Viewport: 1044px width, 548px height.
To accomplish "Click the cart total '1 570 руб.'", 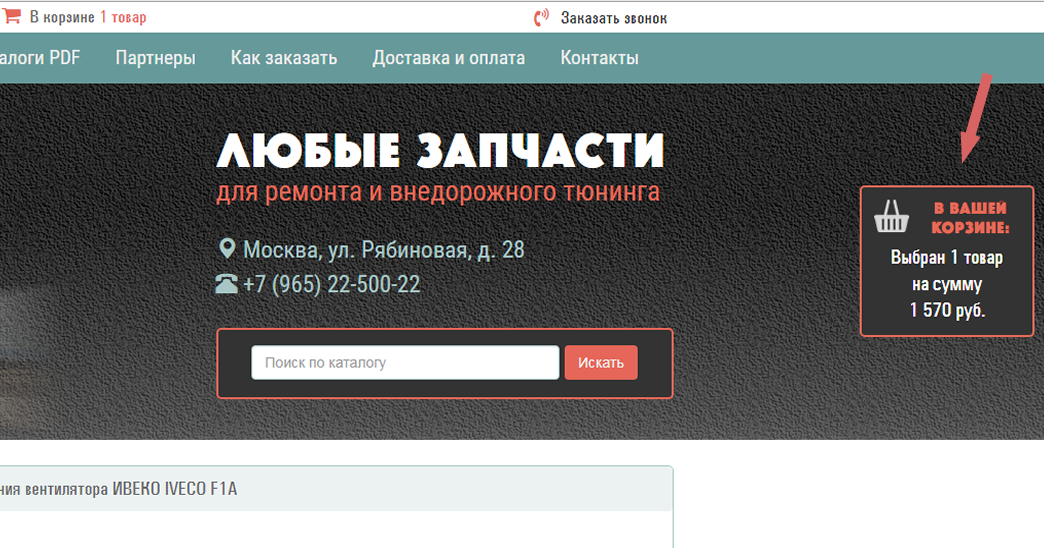I will click(947, 310).
